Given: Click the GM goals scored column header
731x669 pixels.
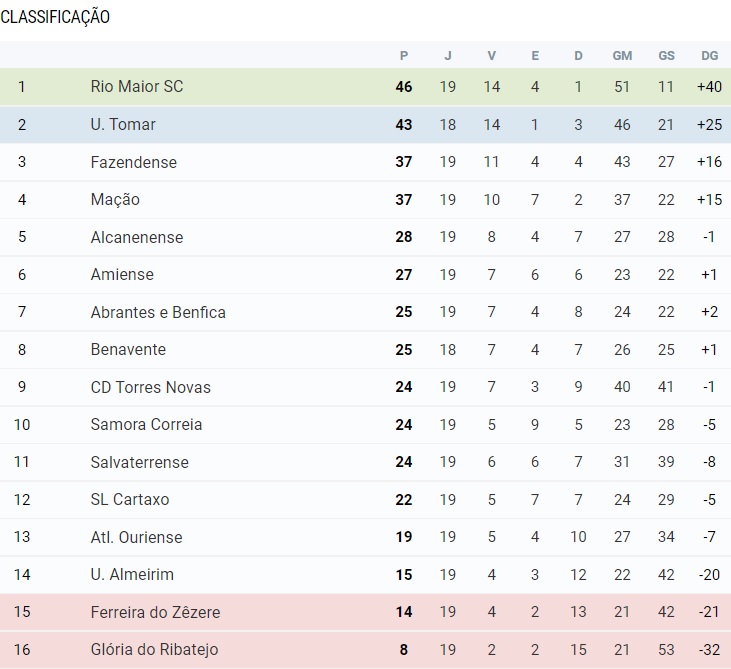Looking at the screenshot, I should click(622, 56).
